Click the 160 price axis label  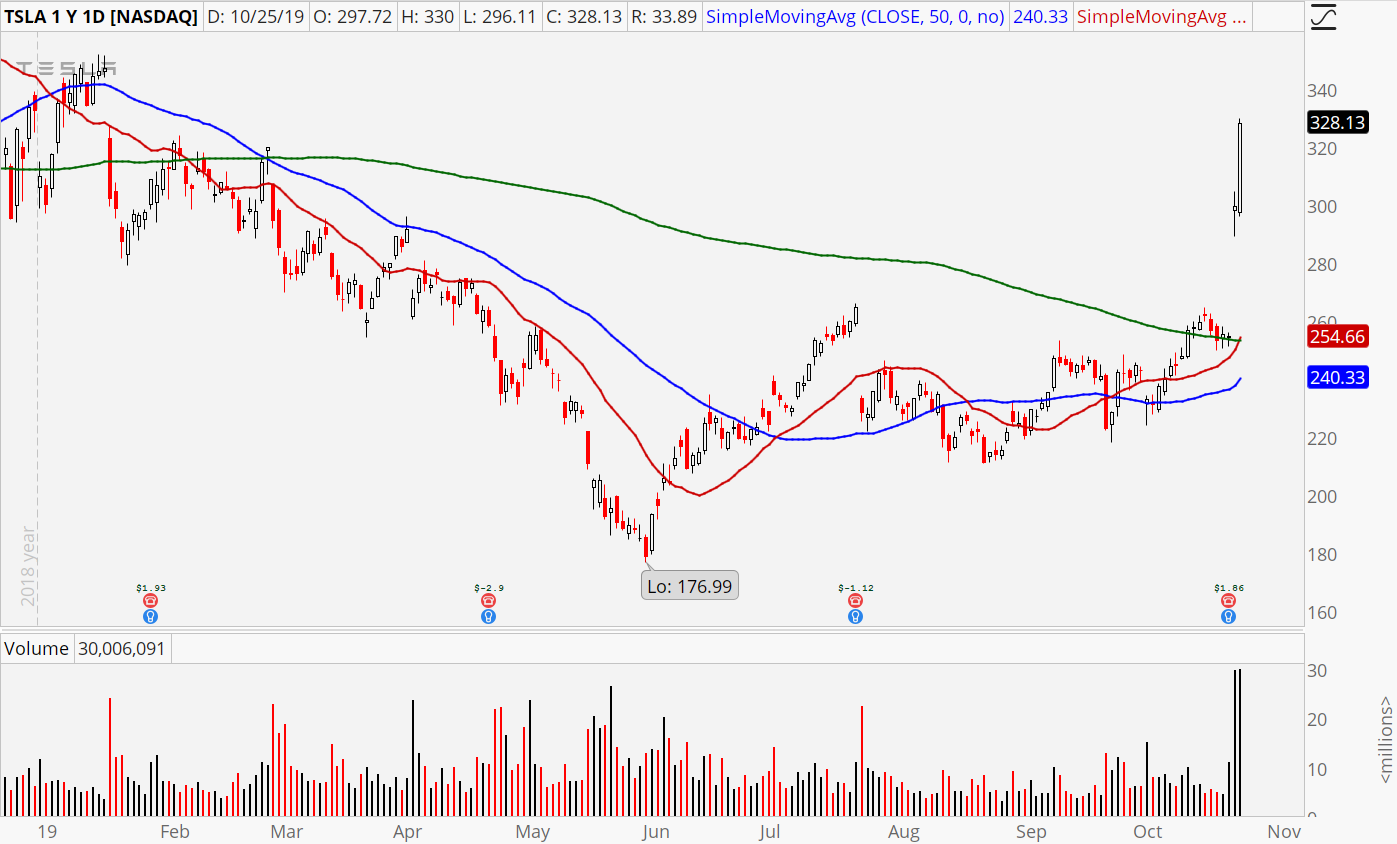(x=1322, y=613)
